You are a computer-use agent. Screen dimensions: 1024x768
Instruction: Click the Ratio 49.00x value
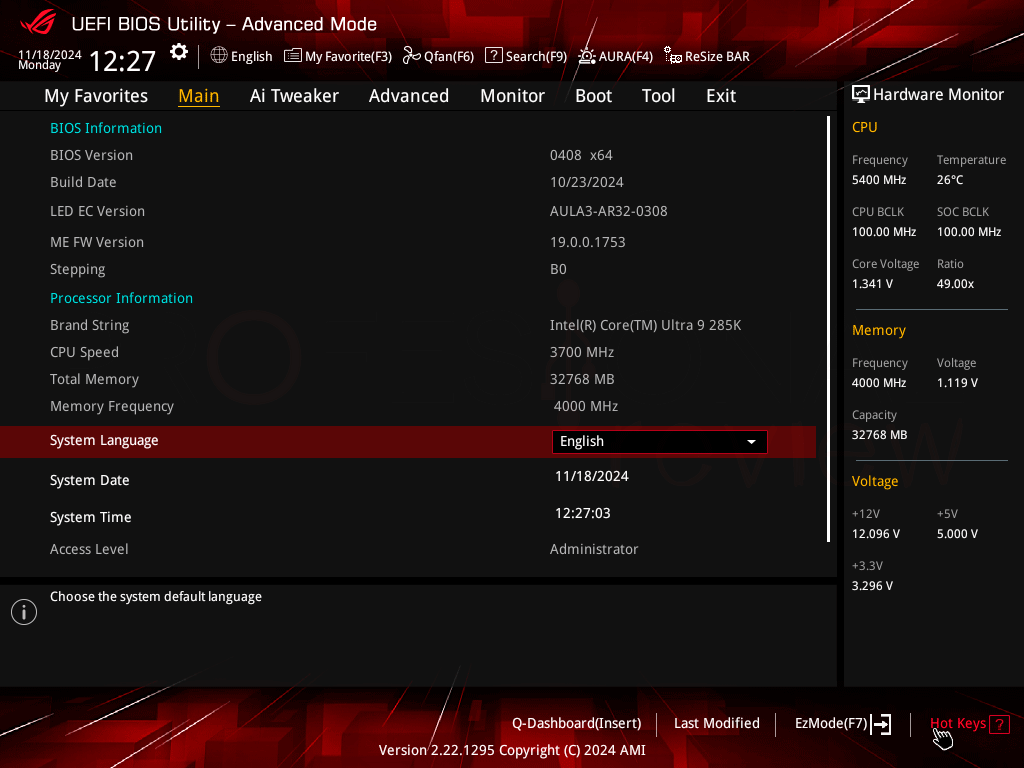pyautogui.click(x=955, y=284)
